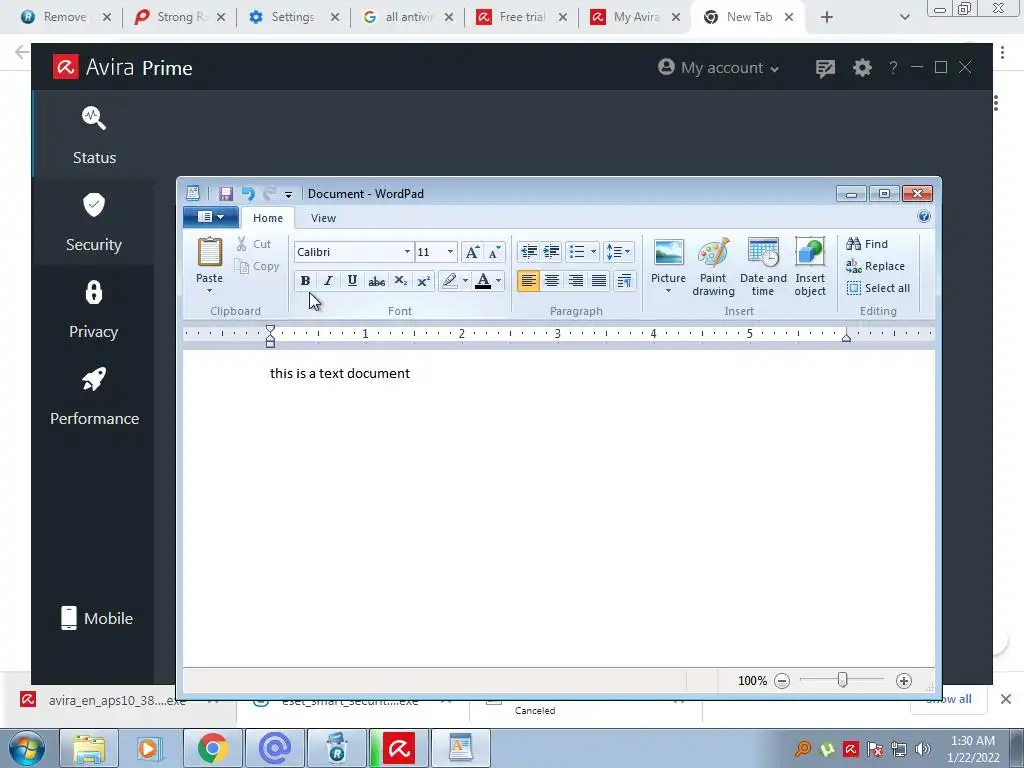Click the Grow font icon
This screenshot has height=768, width=1024.
click(x=472, y=252)
